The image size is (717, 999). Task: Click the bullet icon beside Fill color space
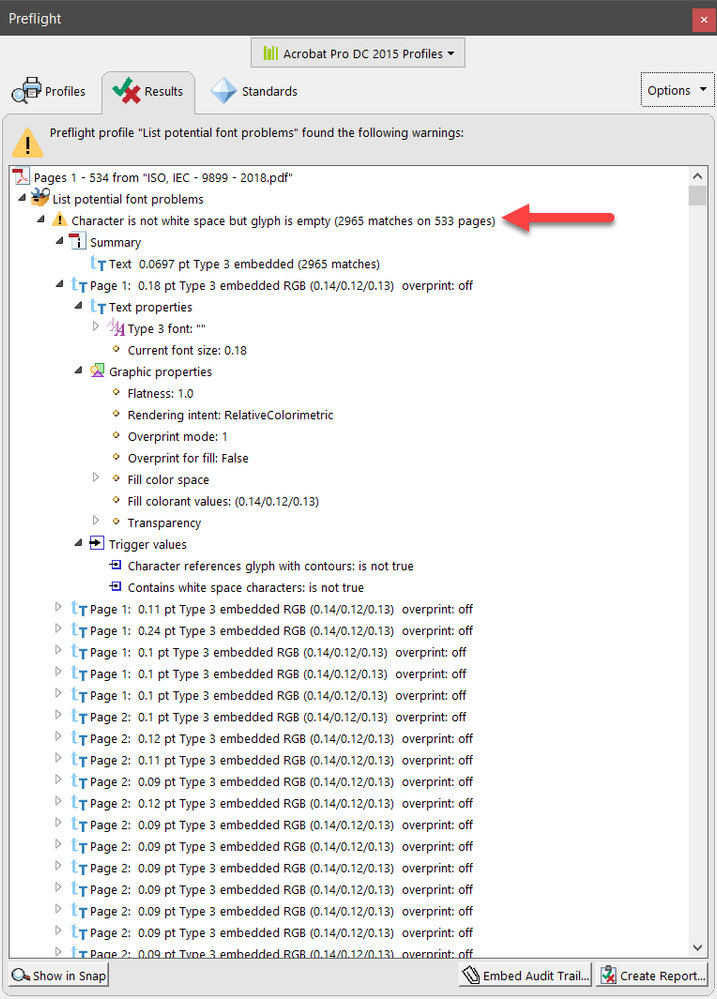coord(116,478)
